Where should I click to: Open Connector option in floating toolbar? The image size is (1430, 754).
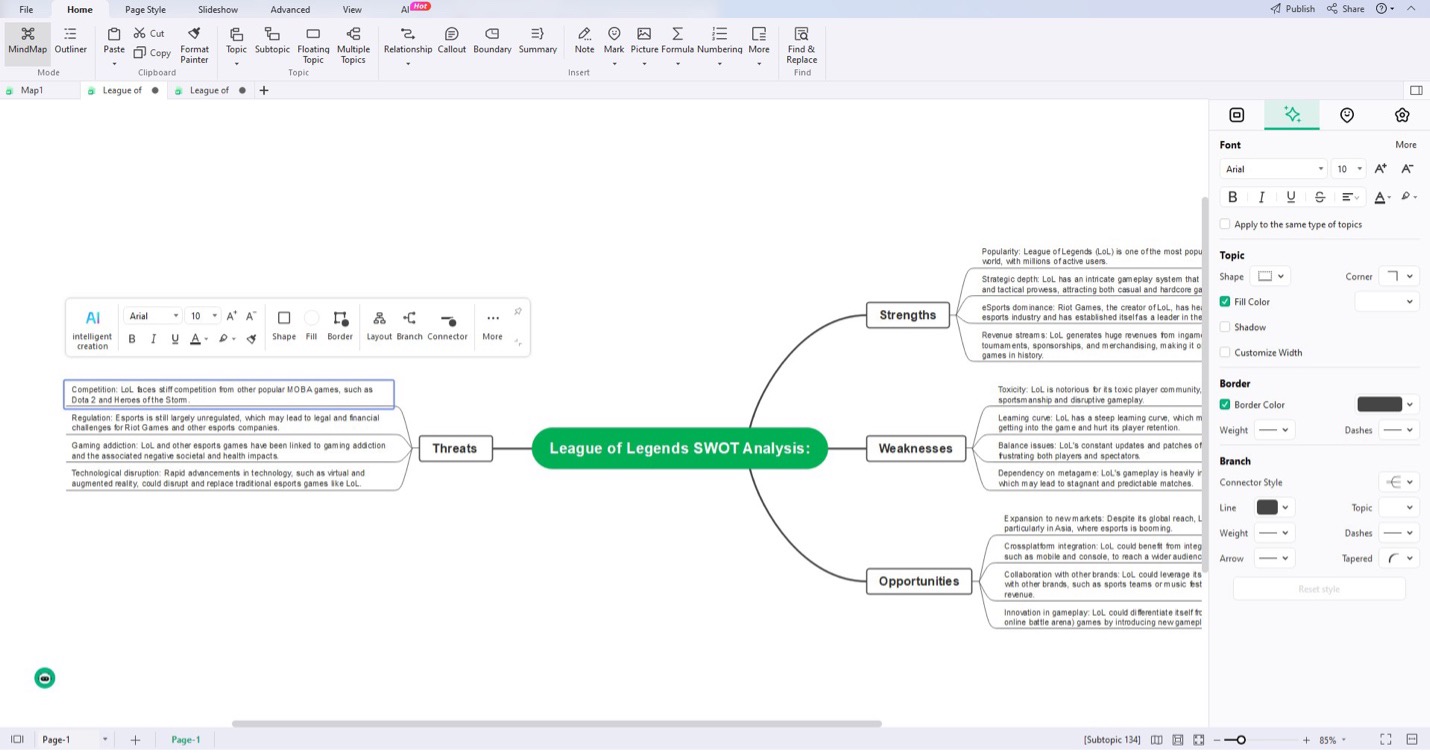pyautogui.click(x=447, y=326)
